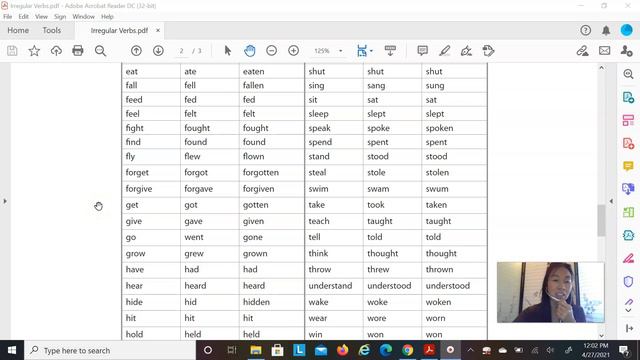Upload file to cloud icon
The width and height of the screenshot is (640, 360).
coord(56,51)
